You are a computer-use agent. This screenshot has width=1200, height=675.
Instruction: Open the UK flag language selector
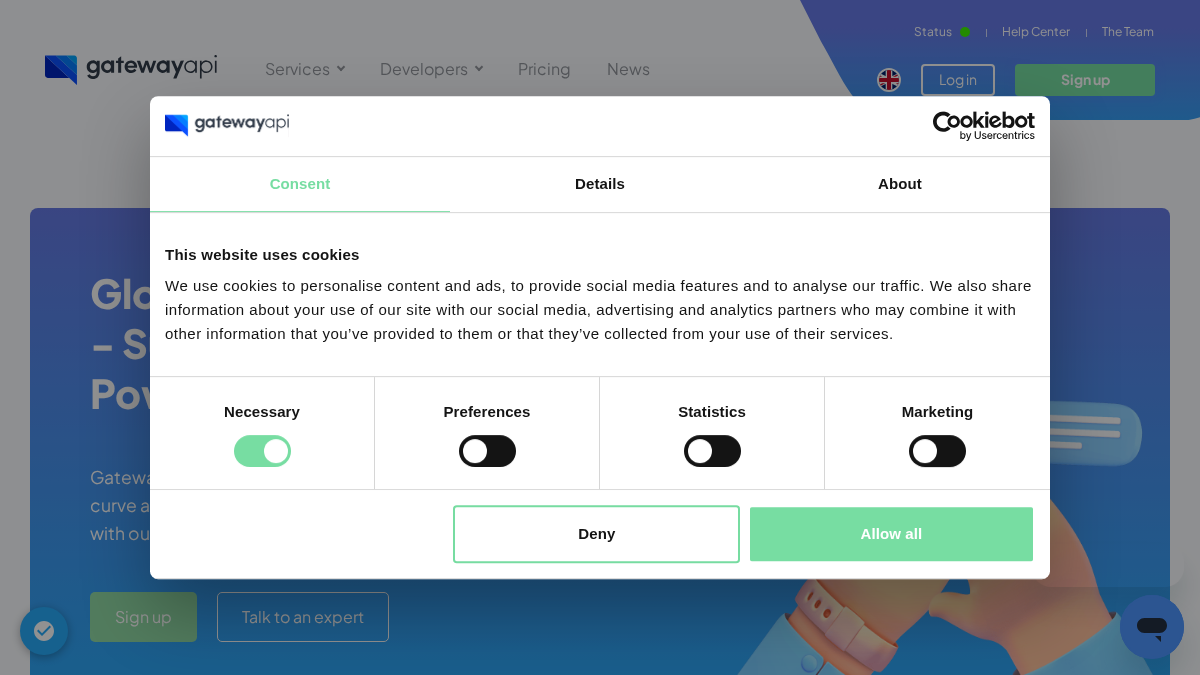point(889,80)
